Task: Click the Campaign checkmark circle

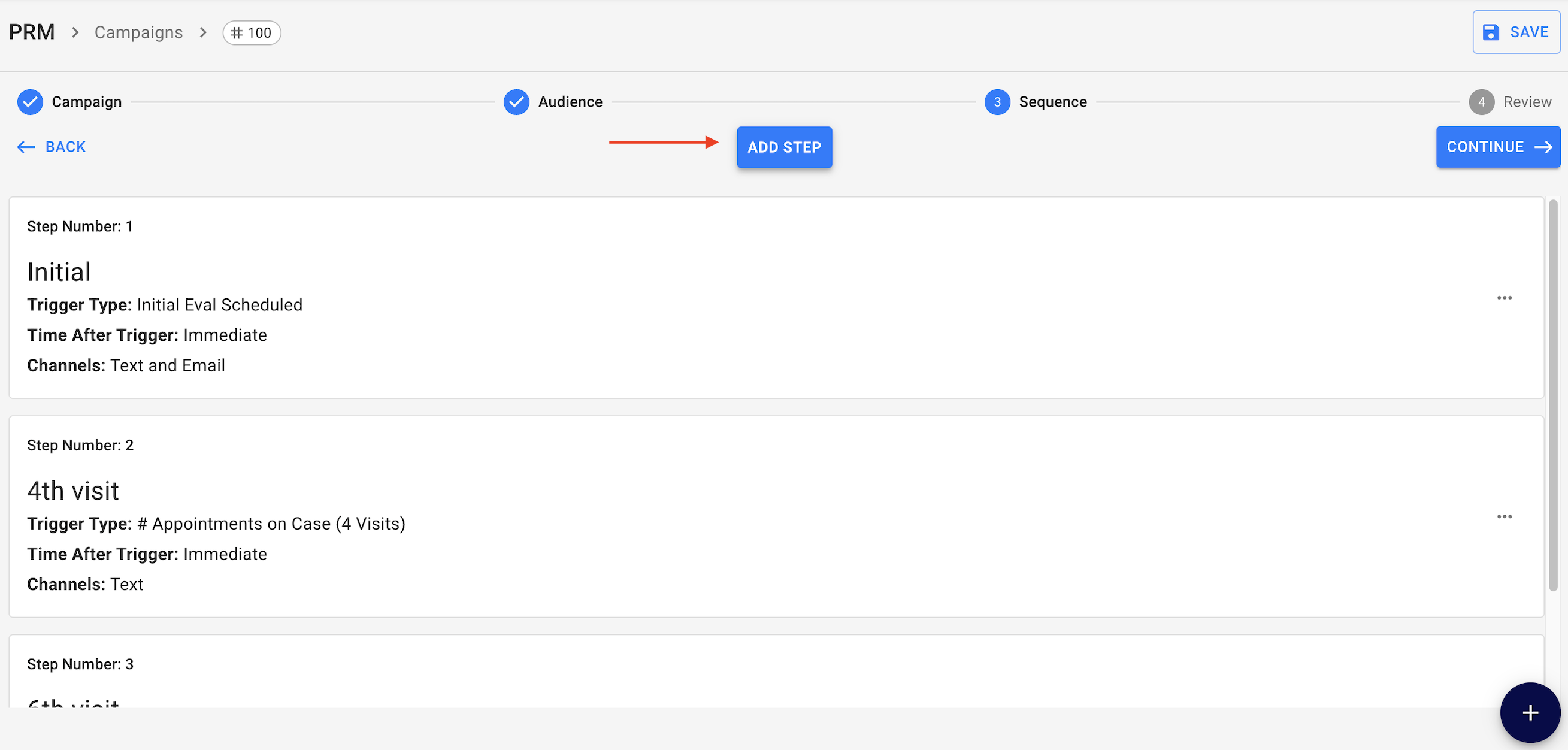Action: 30,102
